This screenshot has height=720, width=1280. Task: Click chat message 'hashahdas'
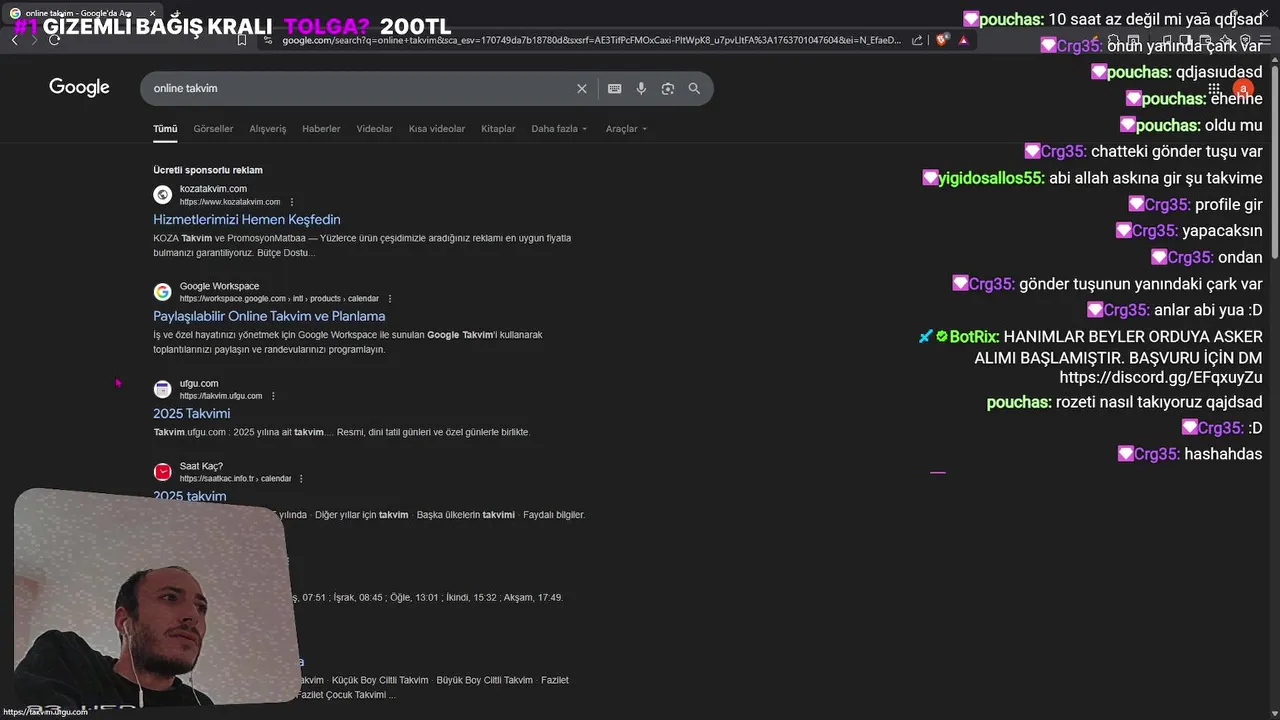pyautogui.click(x=1223, y=454)
